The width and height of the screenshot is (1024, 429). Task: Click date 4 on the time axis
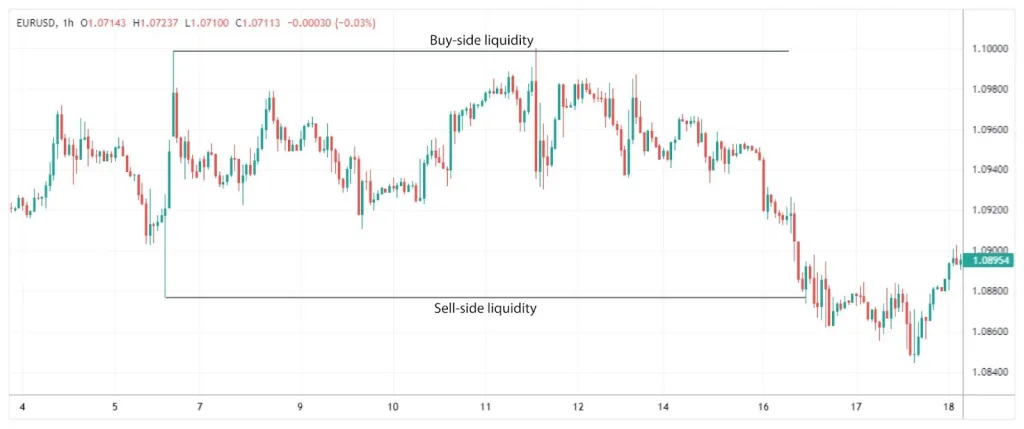click(x=23, y=408)
